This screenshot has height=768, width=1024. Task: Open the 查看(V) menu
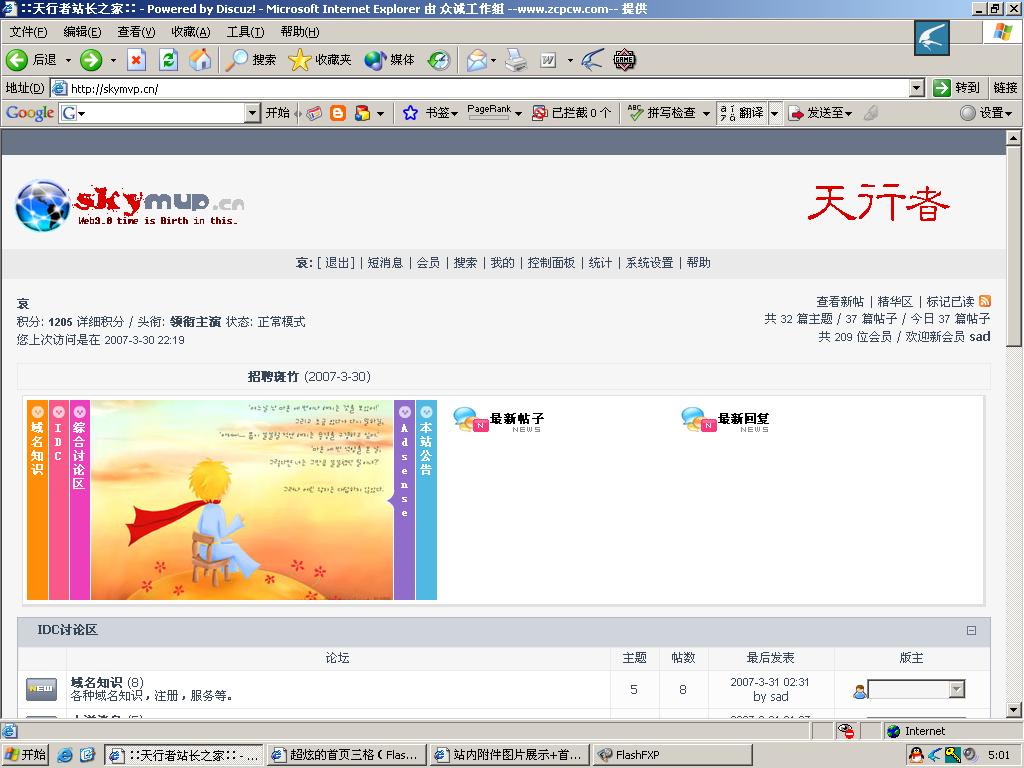[136, 32]
